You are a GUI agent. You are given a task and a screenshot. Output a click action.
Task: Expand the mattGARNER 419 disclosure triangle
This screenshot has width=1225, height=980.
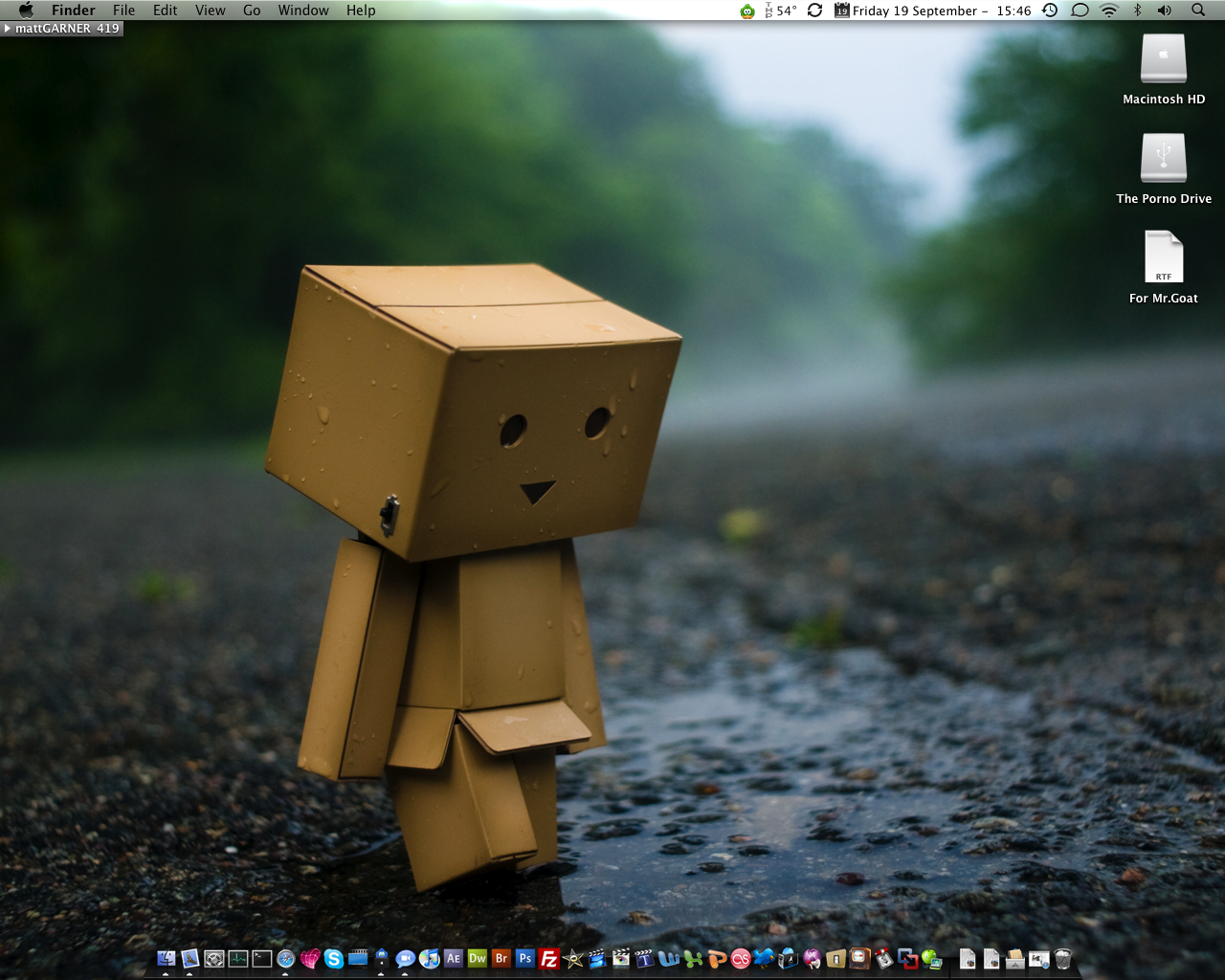point(8,29)
